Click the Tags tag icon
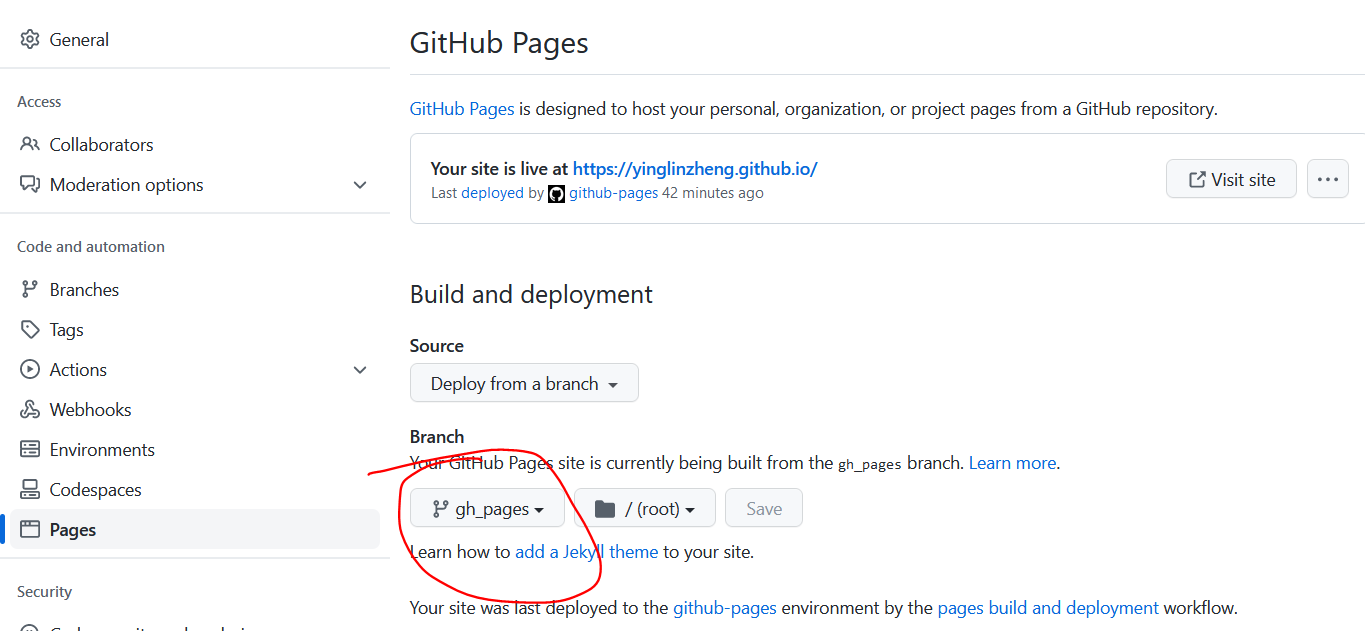This screenshot has width=1365, height=631. click(x=30, y=329)
